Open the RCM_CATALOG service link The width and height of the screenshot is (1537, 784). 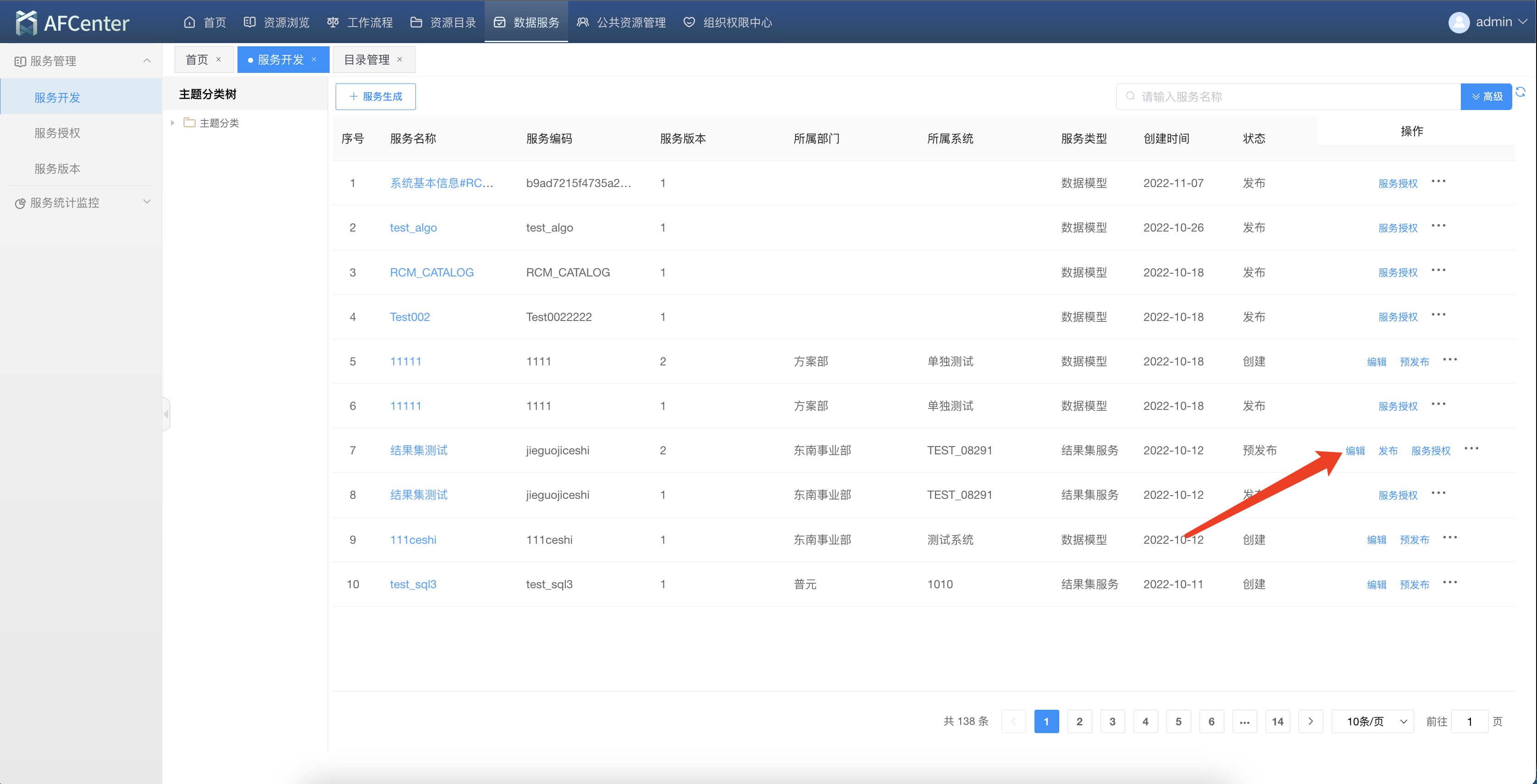click(x=431, y=272)
